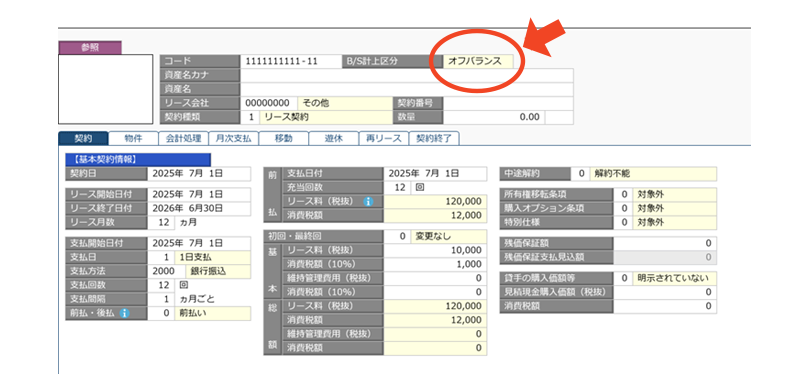Click the 残価保証支払見込額 grey field

665,257
